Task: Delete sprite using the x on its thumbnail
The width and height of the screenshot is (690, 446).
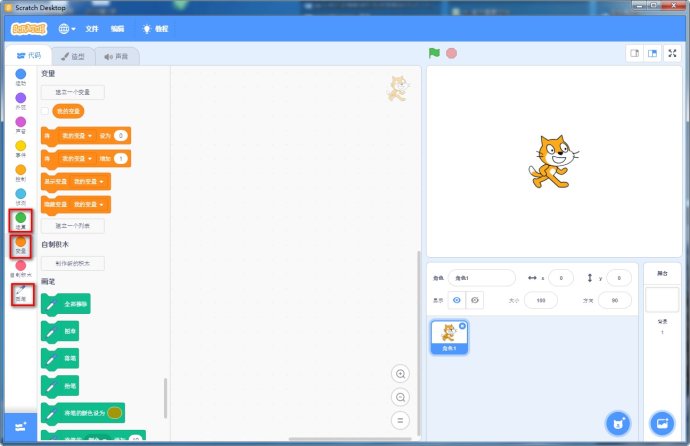Action: (462, 326)
